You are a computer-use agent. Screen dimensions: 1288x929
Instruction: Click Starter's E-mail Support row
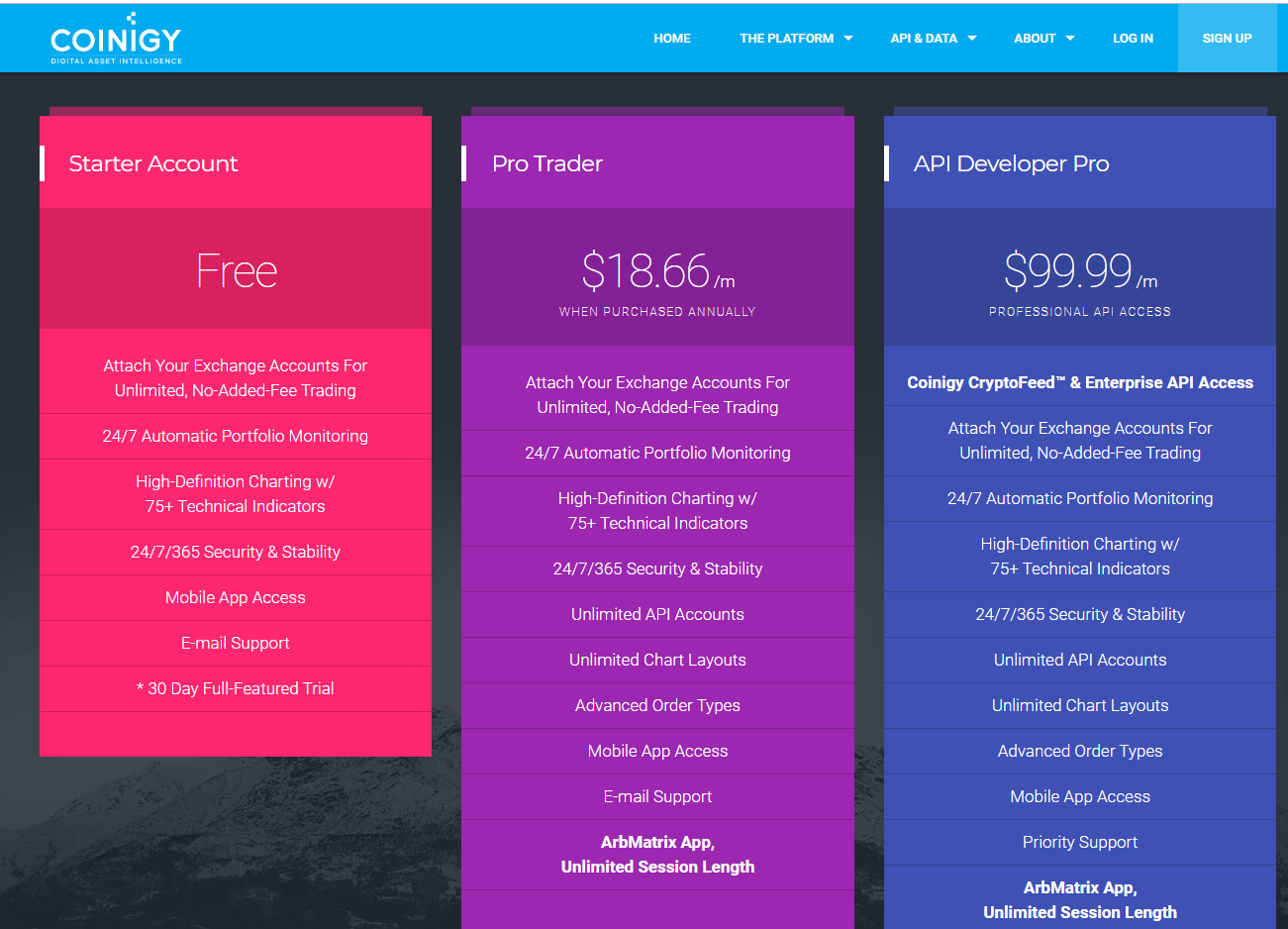[x=236, y=643]
